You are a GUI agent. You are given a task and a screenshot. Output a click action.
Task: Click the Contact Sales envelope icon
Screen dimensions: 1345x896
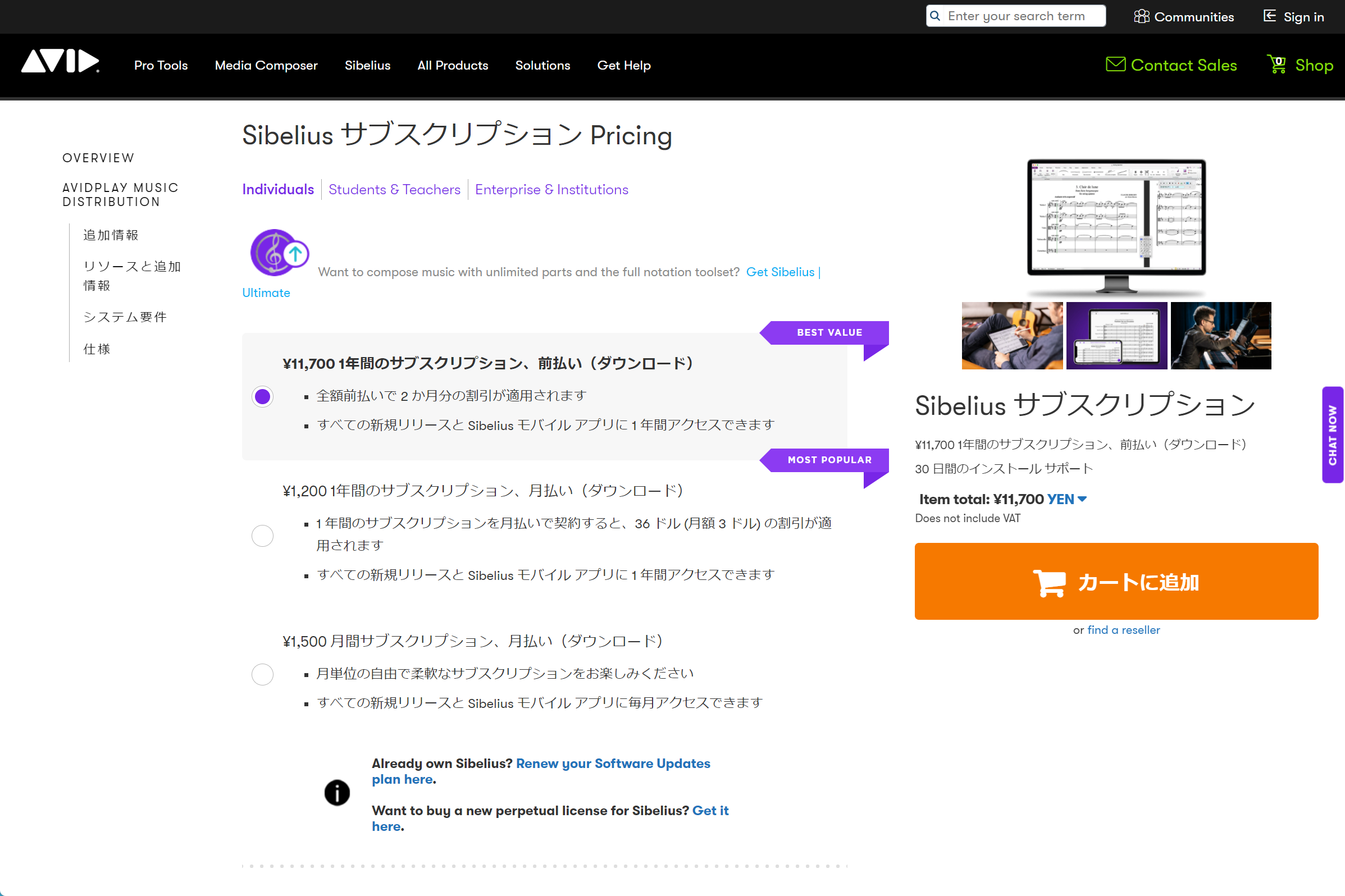click(x=1115, y=64)
